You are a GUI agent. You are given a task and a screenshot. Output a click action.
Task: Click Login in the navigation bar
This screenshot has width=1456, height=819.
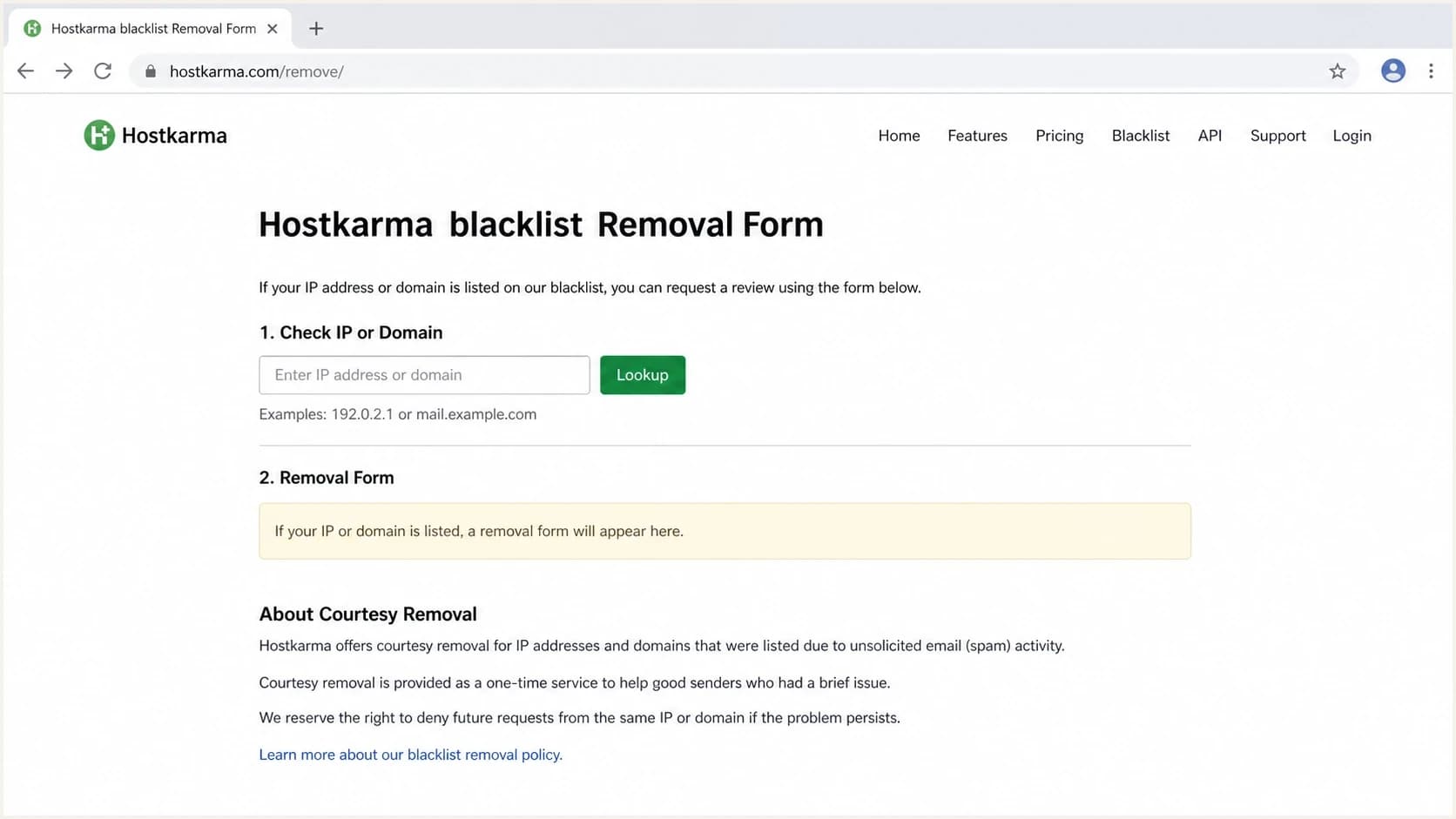tap(1352, 136)
